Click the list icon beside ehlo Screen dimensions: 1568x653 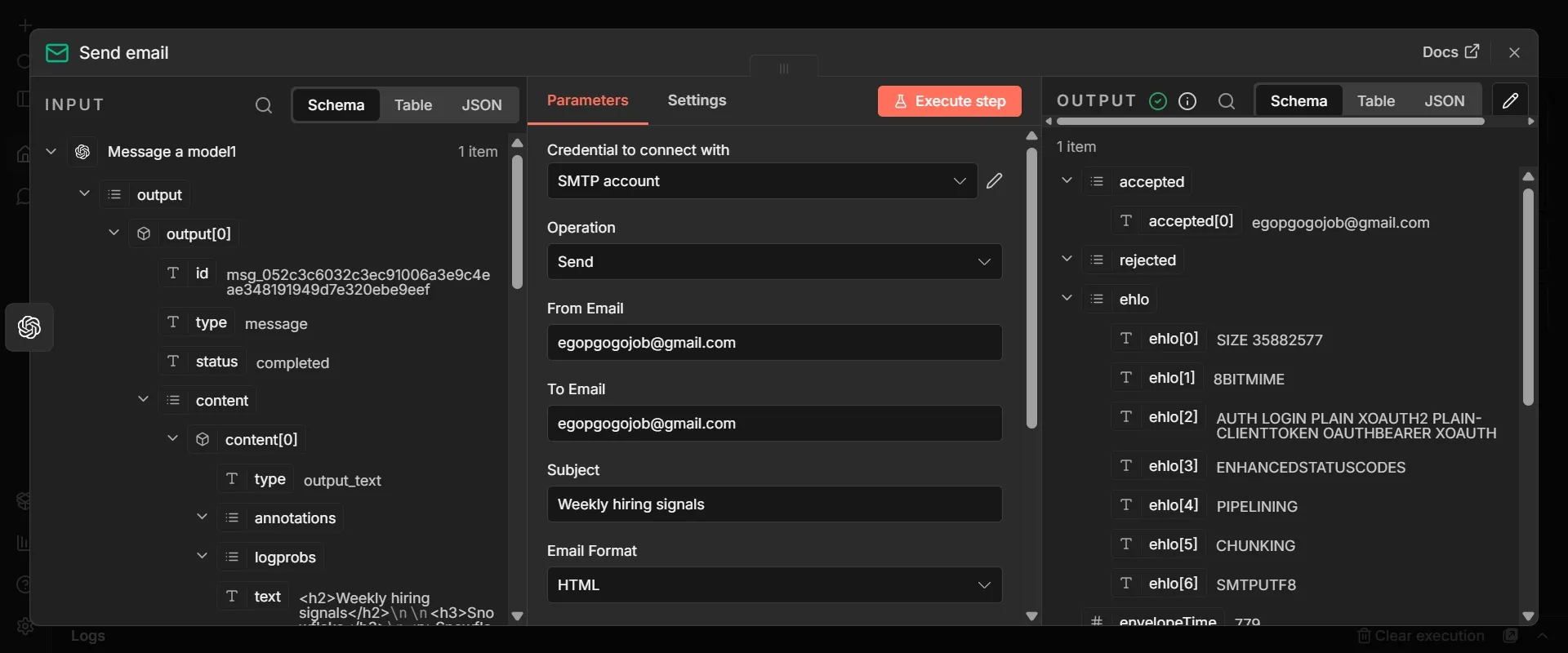[x=1097, y=300]
